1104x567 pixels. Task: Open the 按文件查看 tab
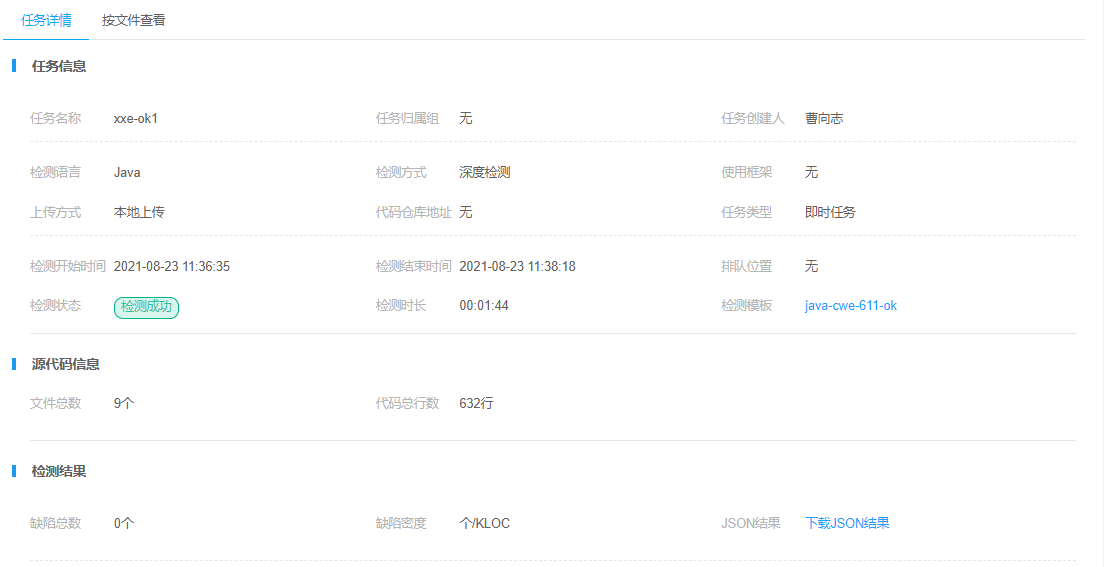click(133, 20)
